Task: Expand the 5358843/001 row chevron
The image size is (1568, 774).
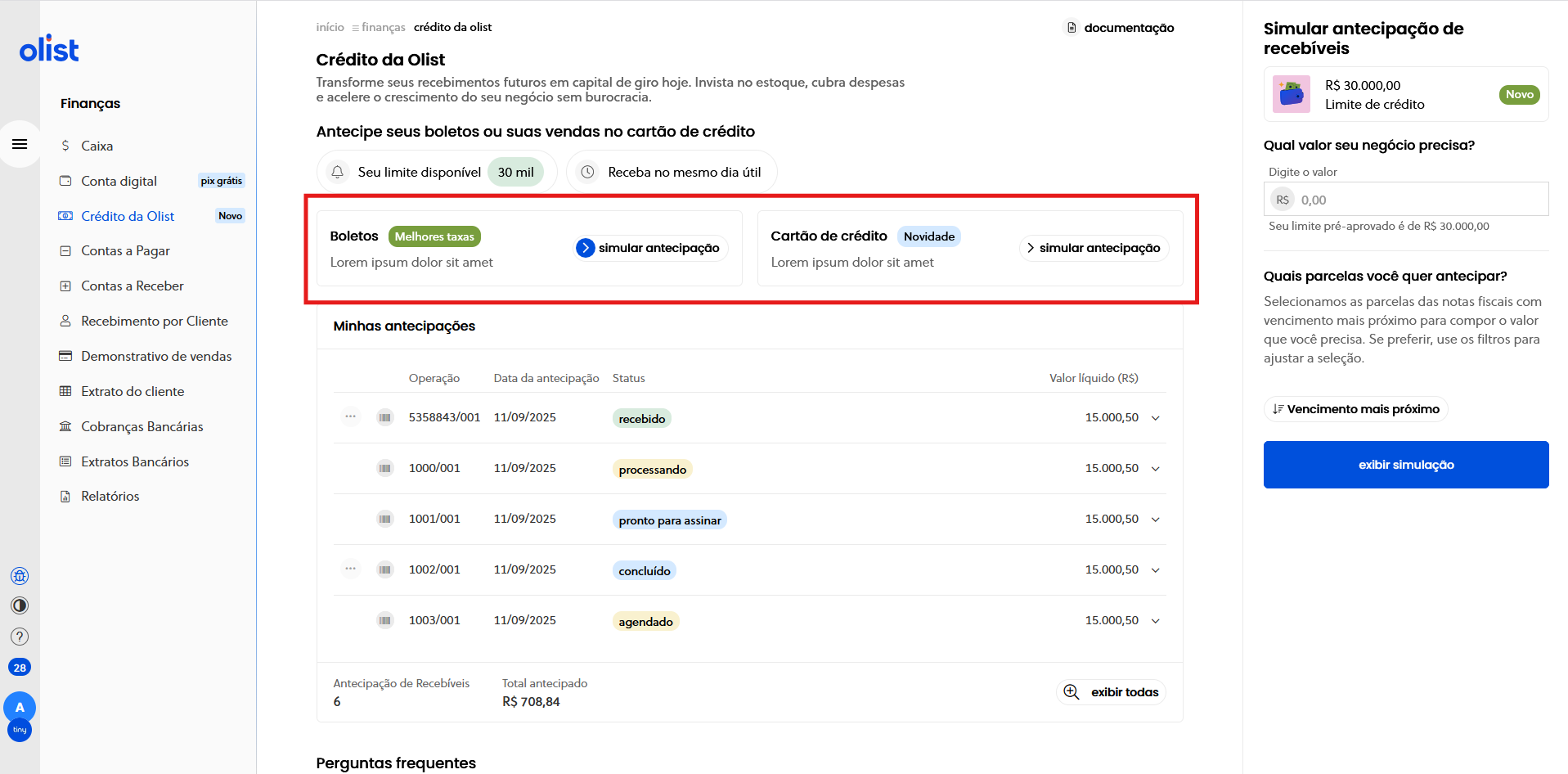Action: click(1156, 418)
